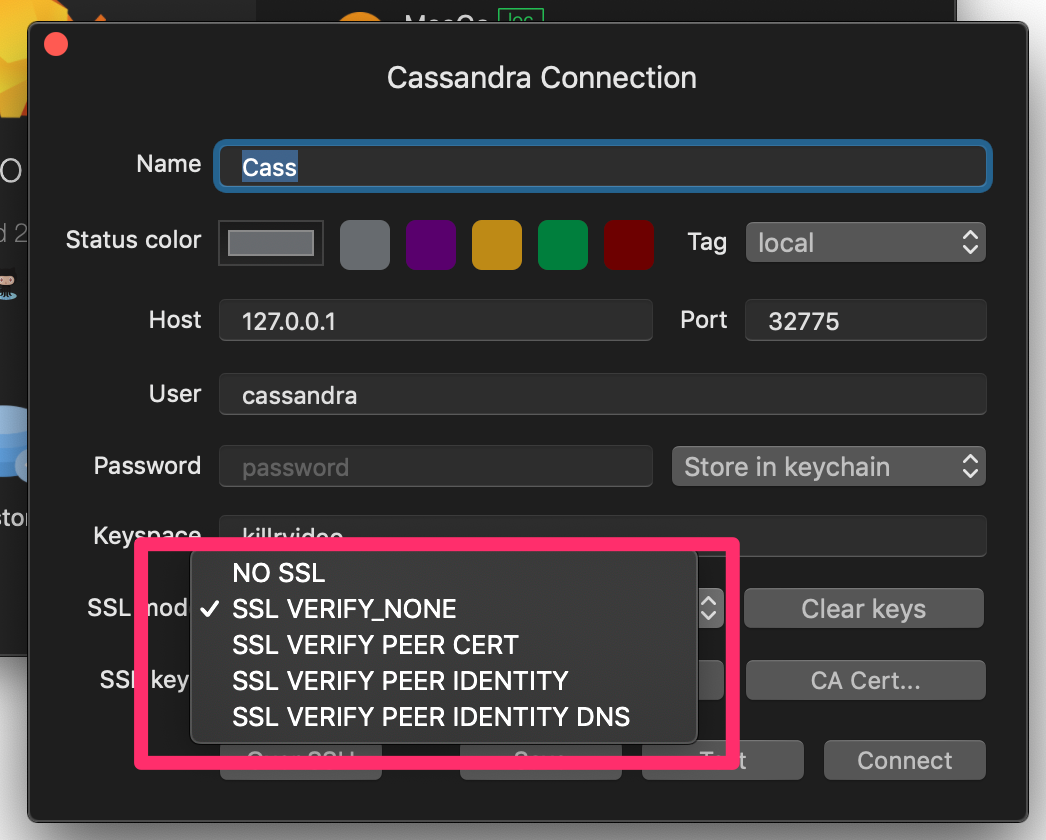Click the Name field containing Cass
The width and height of the screenshot is (1046, 840).
(600, 166)
